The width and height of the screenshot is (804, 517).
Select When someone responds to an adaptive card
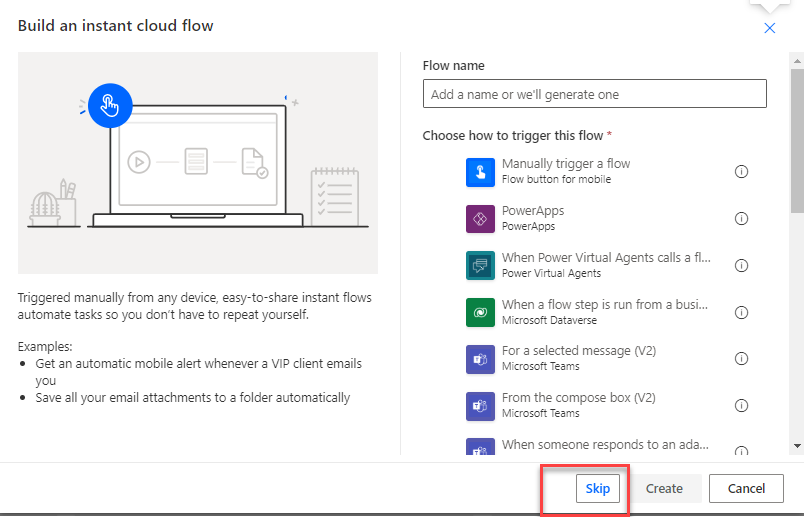click(x=607, y=445)
